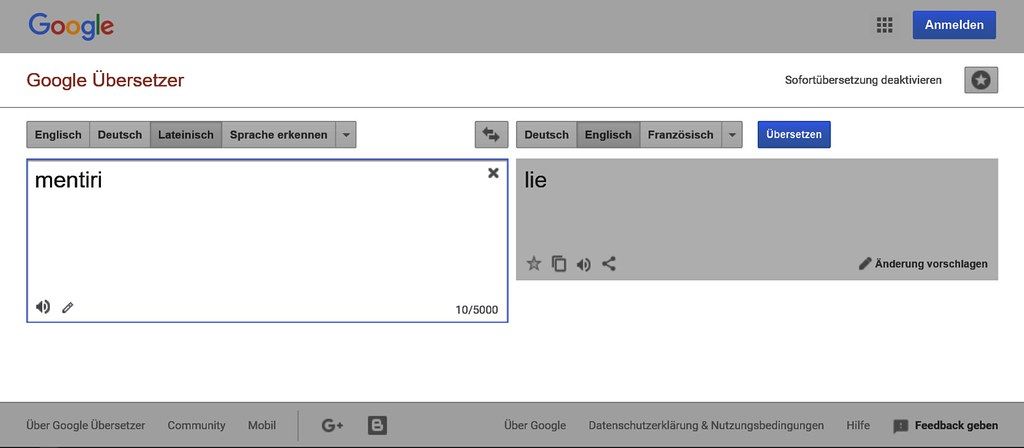Click the translated word lie
This screenshot has width=1024, height=448.
coord(536,180)
